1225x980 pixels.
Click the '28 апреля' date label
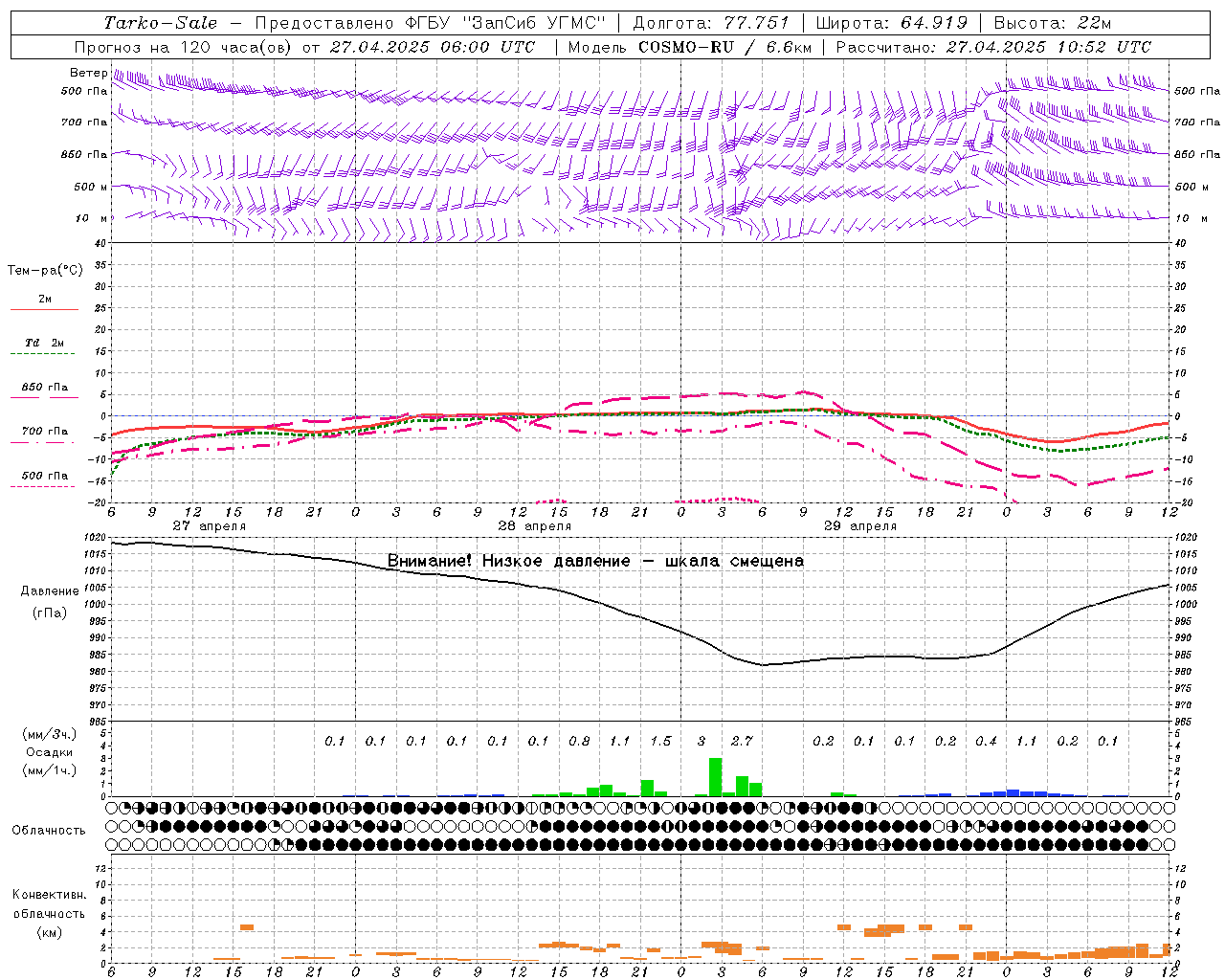(x=534, y=526)
